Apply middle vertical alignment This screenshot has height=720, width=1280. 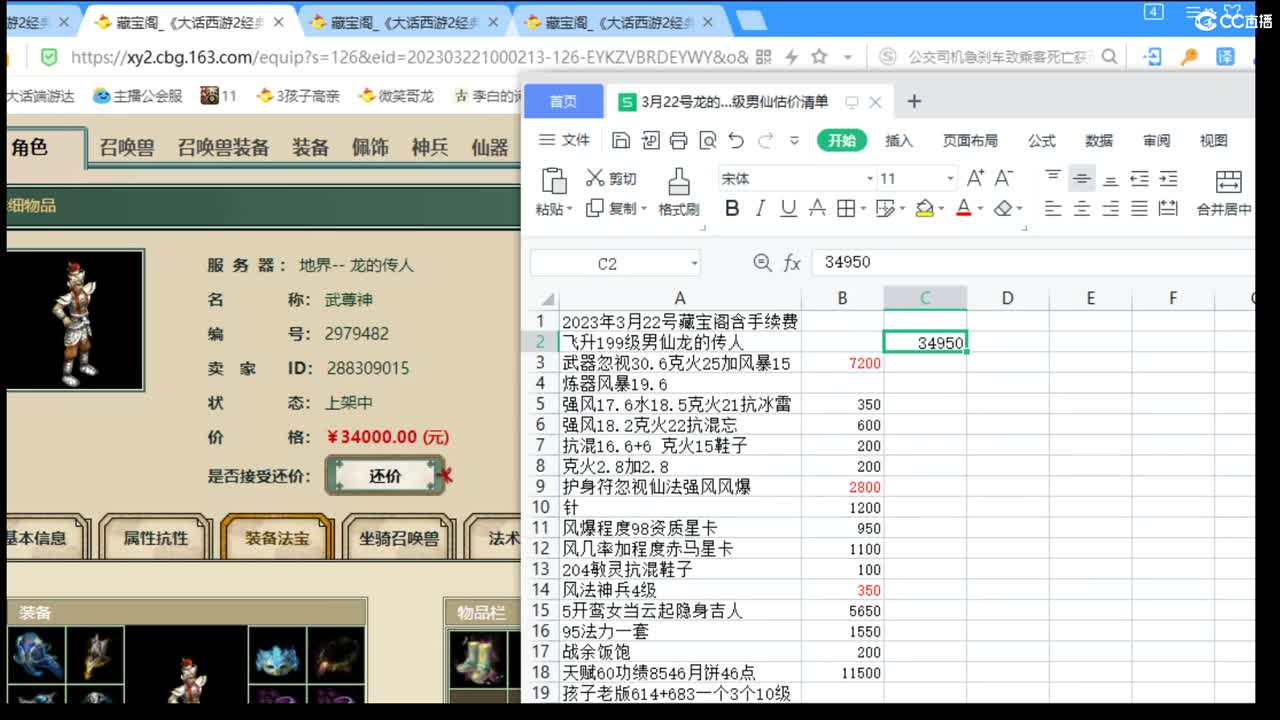pos(1081,178)
